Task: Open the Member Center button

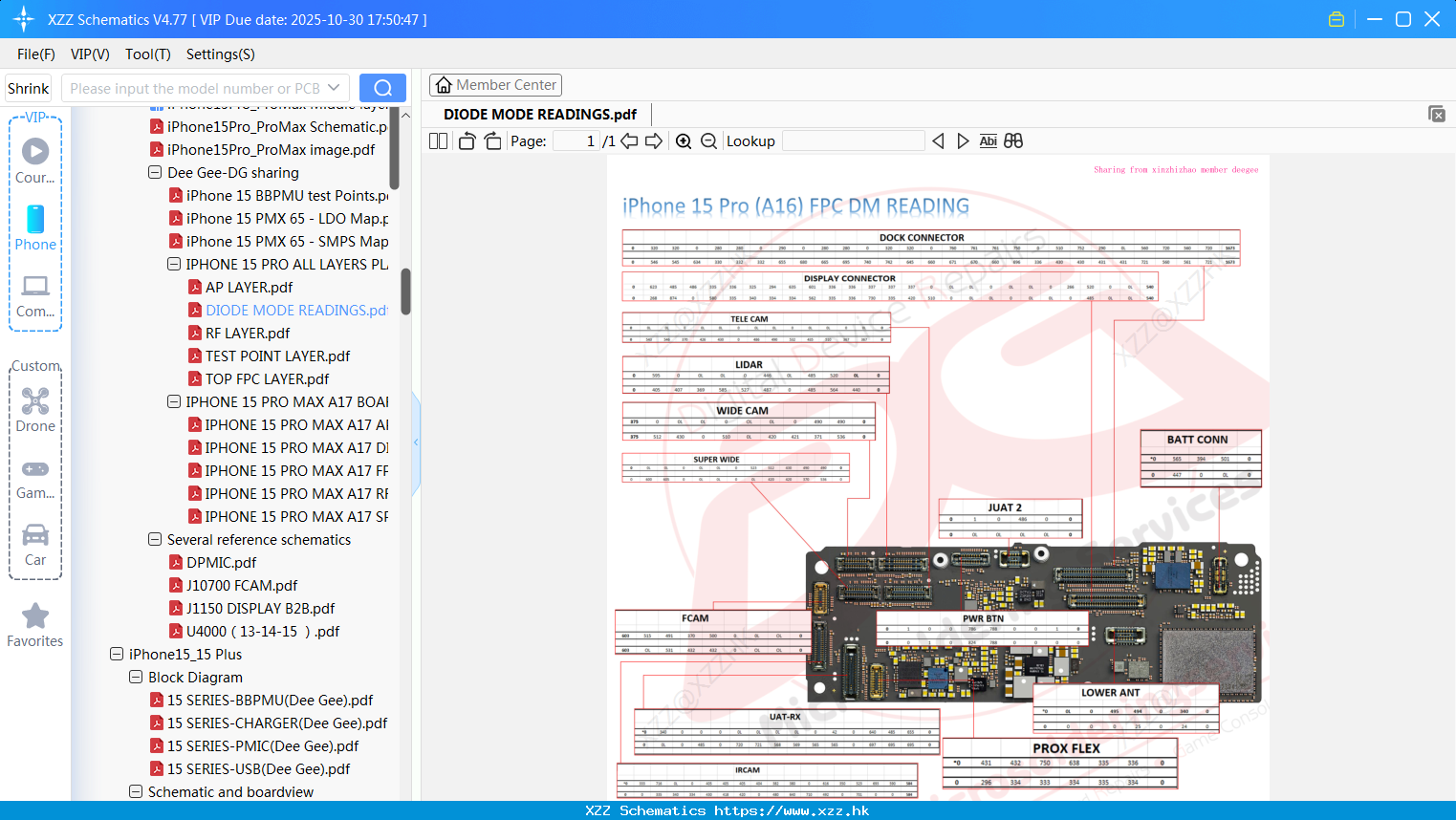Action: pos(495,85)
